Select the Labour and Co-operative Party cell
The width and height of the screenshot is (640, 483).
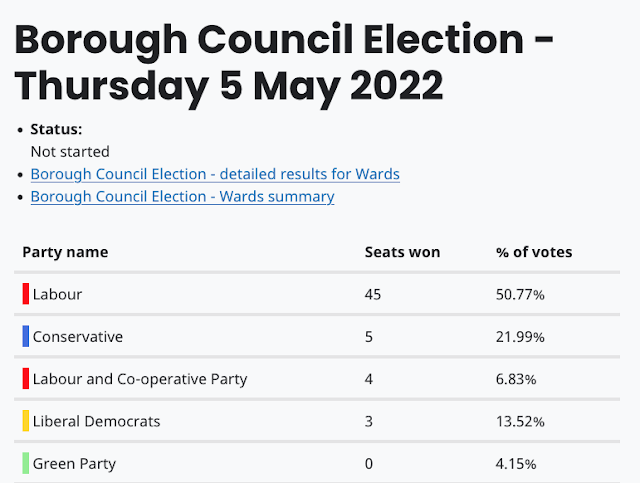tap(140, 379)
